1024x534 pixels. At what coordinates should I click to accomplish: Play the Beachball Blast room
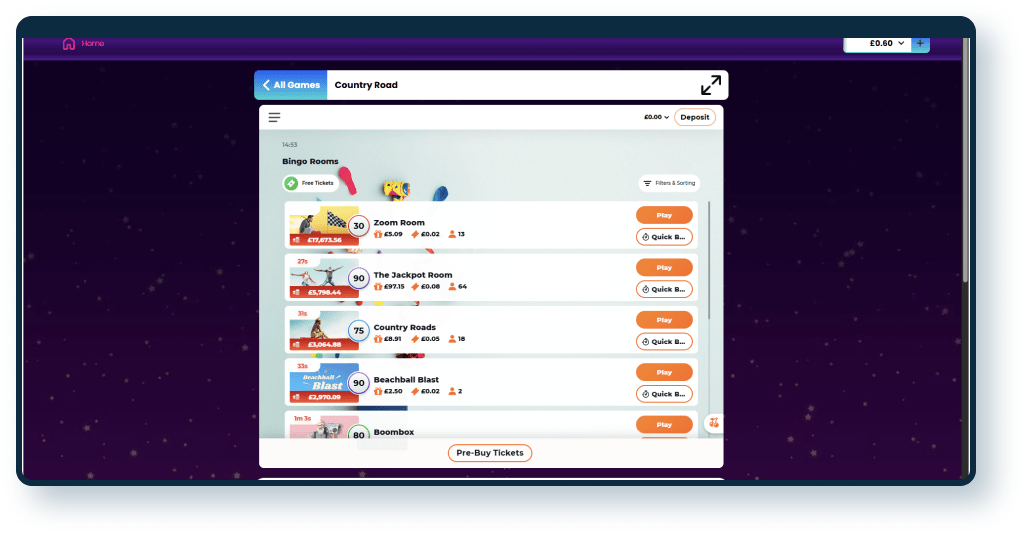pyautogui.click(x=664, y=372)
